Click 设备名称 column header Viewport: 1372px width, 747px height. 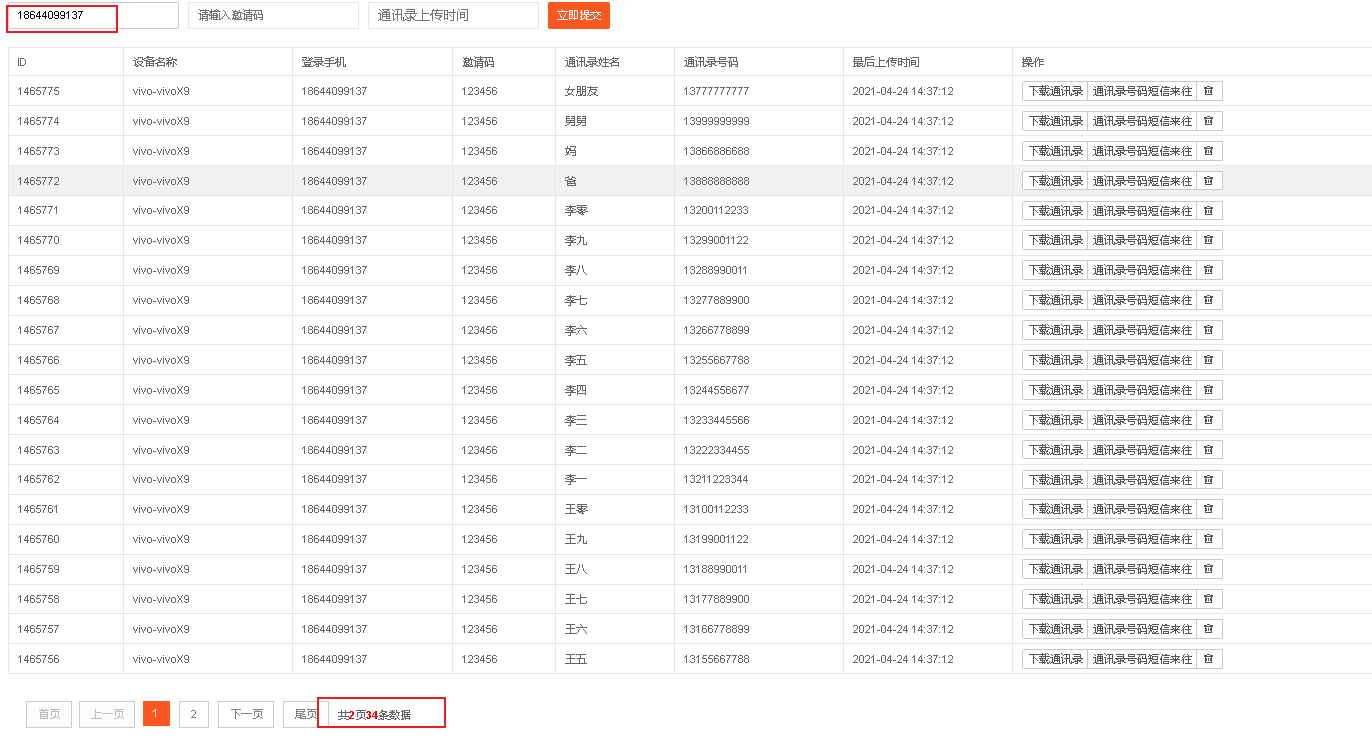click(155, 62)
